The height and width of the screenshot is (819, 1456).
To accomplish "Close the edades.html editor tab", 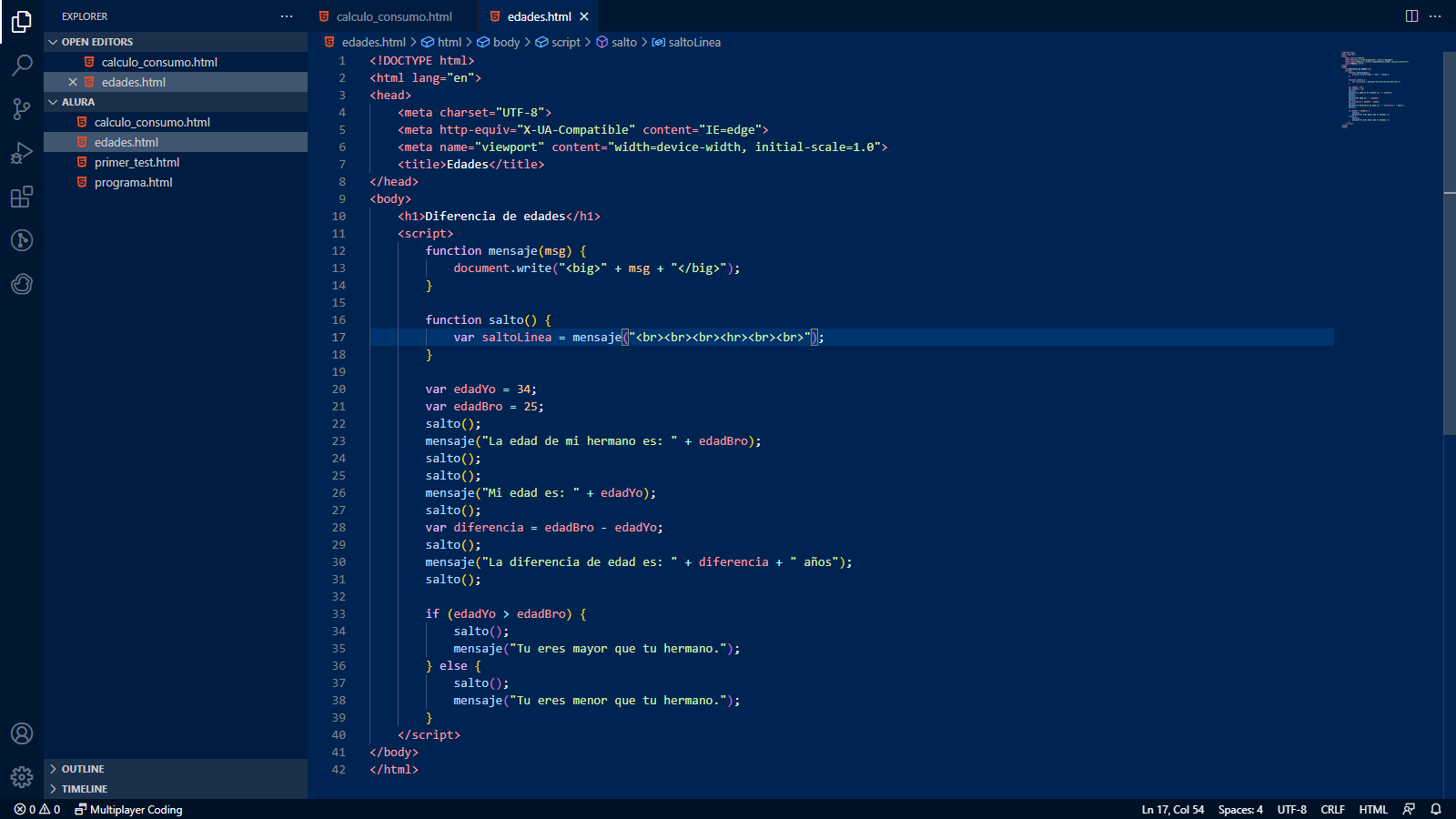I will point(584,16).
